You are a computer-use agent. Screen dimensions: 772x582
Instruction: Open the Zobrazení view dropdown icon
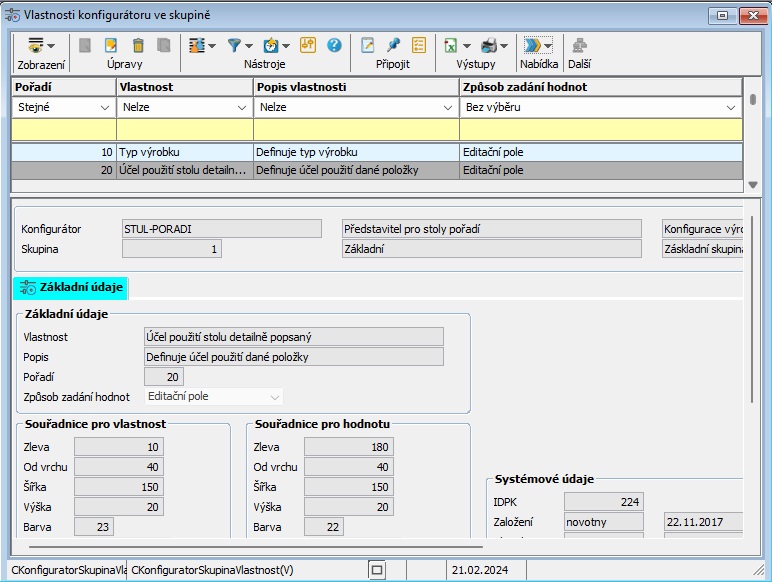(x=40, y=45)
